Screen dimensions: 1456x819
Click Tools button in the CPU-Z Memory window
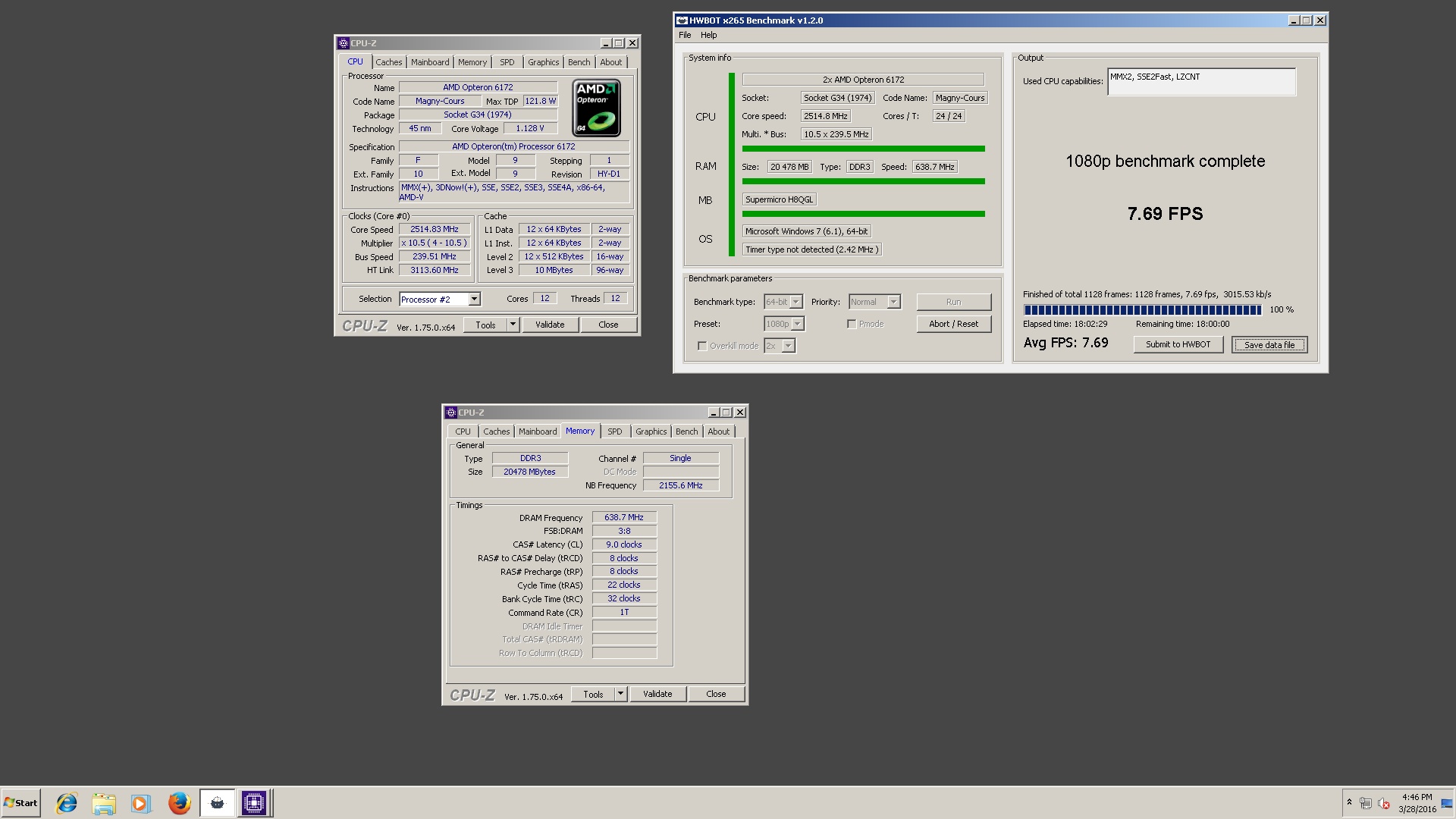(x=593, y=694)
